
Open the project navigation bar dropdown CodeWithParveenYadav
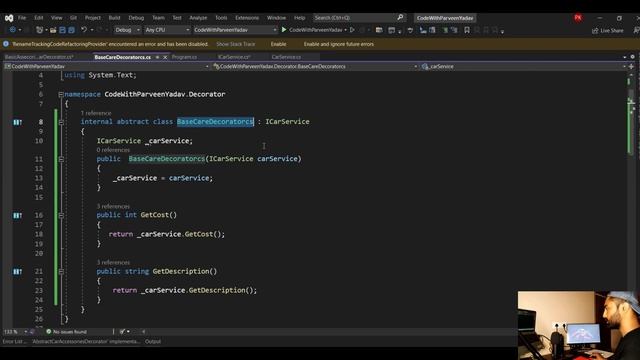[107, 66]
